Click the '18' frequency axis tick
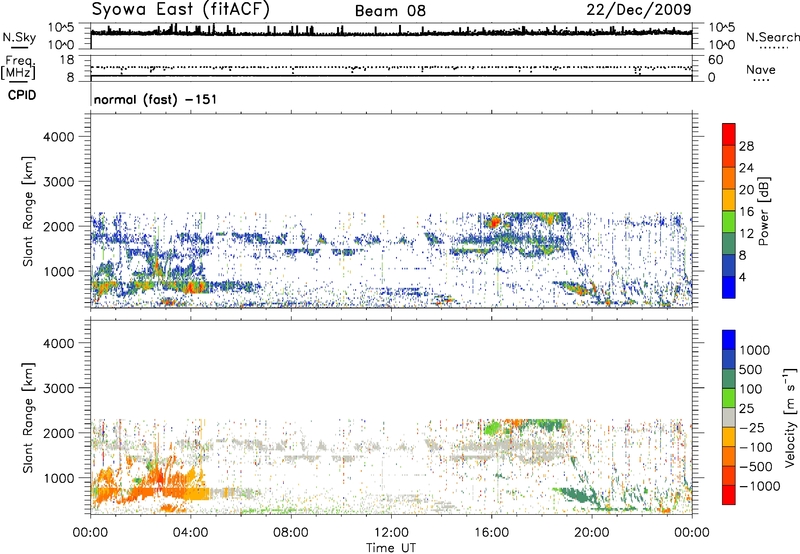800x554 pixels. pos(67,60)
